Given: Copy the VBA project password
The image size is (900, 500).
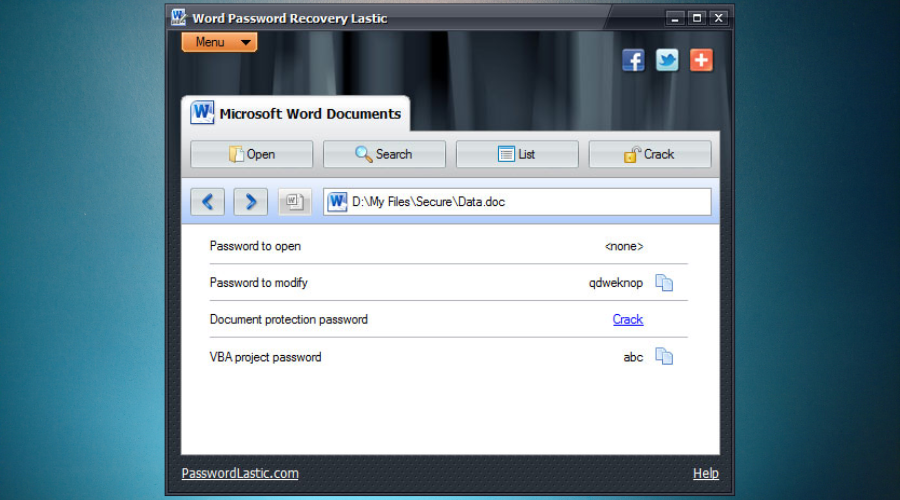Looking at the screenshot, I should click(664, 356).
